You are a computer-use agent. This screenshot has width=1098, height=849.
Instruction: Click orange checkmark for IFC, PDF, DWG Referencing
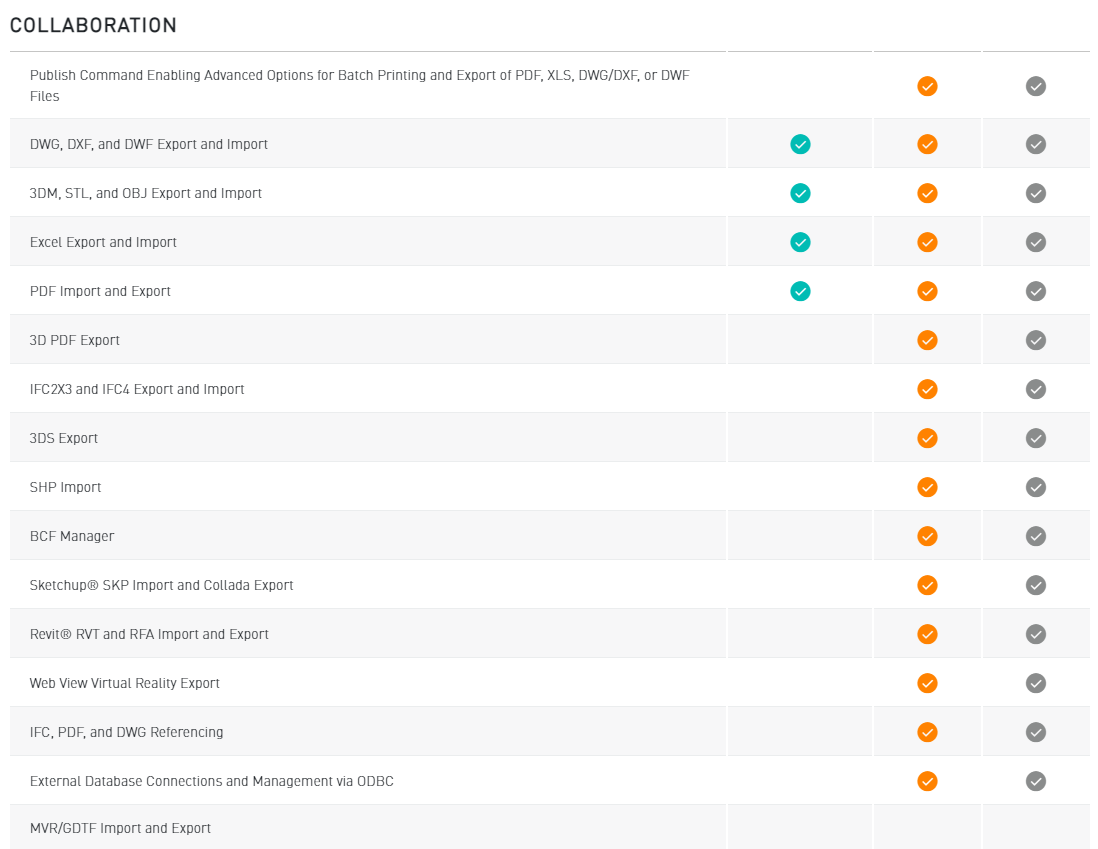(927, 732)
